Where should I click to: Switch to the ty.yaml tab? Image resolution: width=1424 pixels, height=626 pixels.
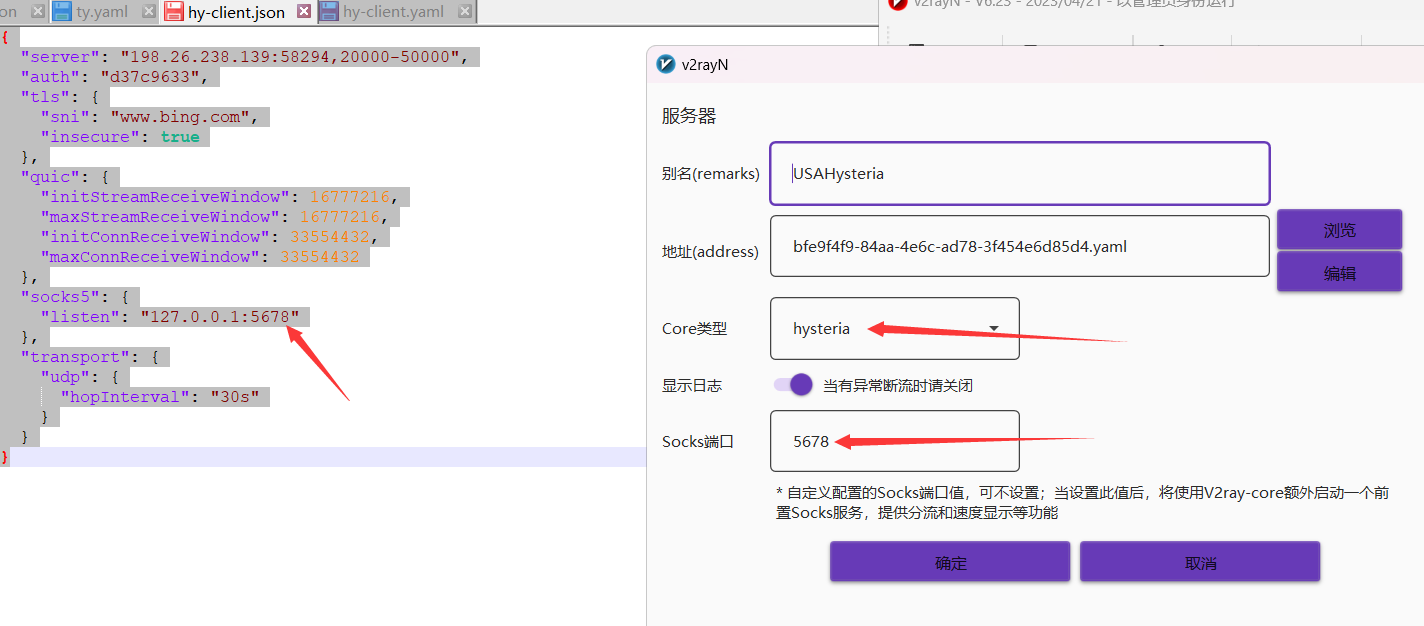[104, 12]
